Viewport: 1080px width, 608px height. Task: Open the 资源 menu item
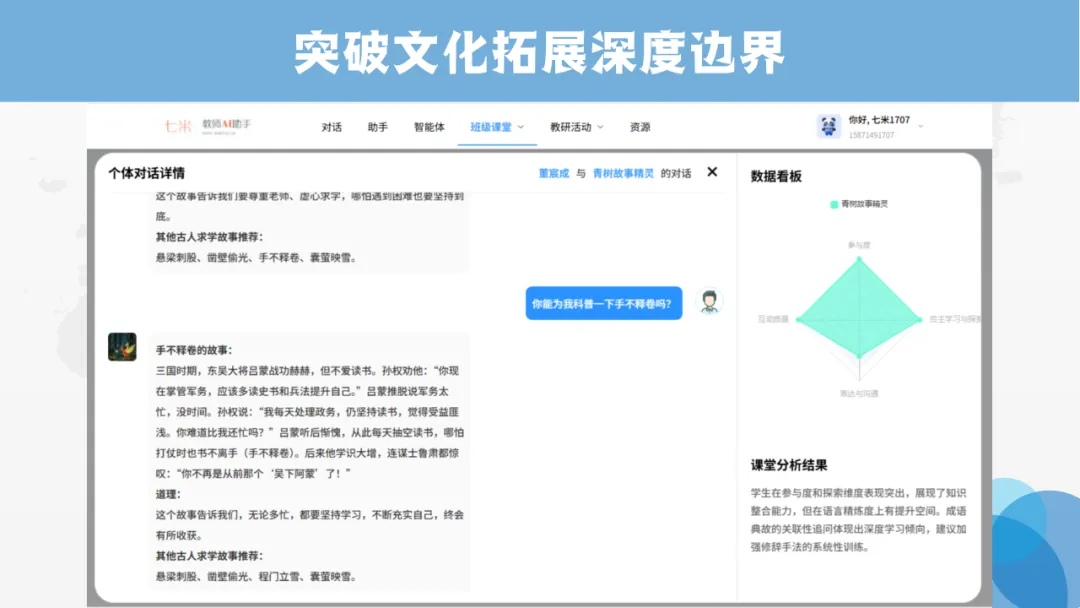640,127
